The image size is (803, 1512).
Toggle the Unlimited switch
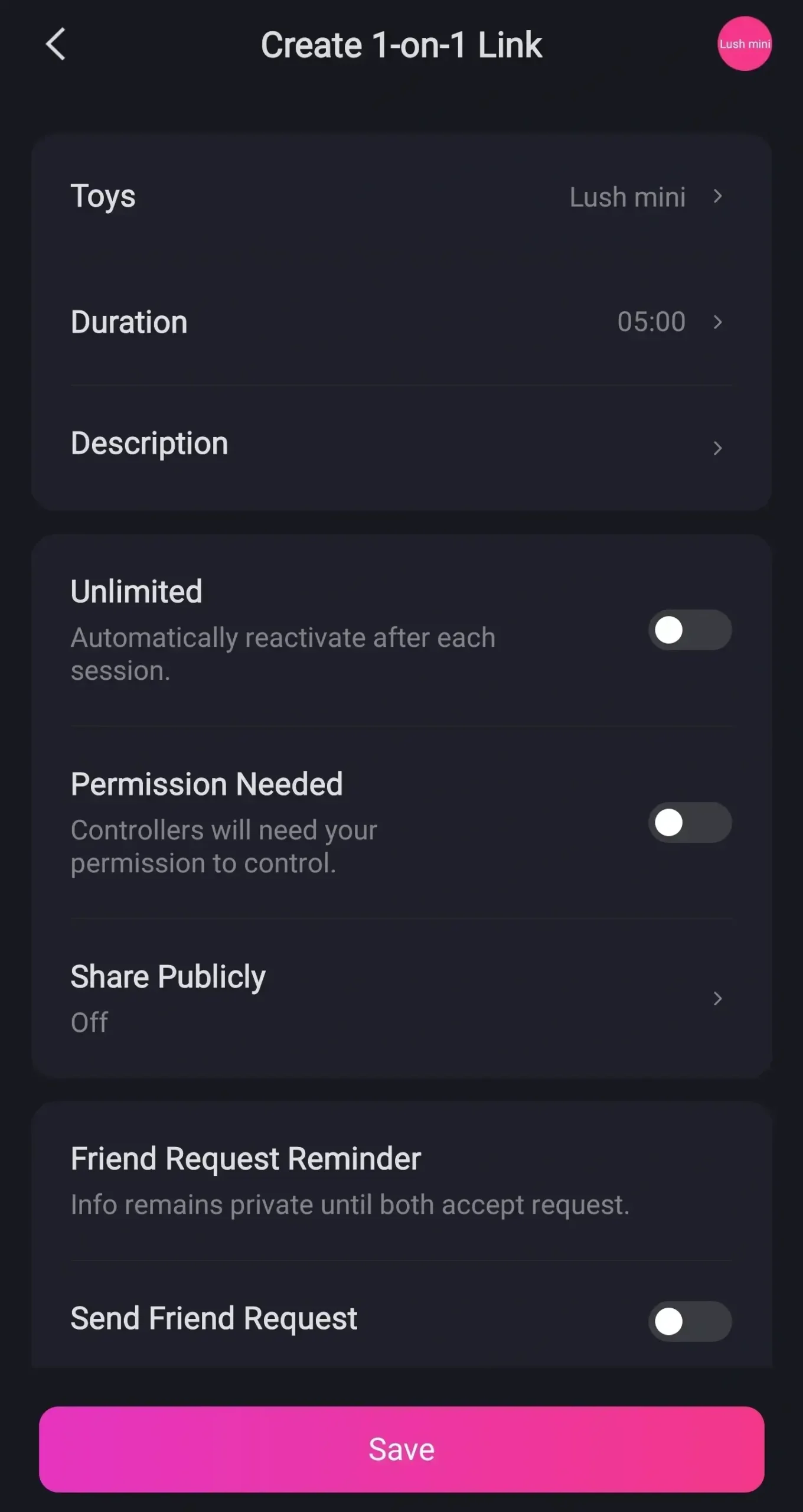690,630
